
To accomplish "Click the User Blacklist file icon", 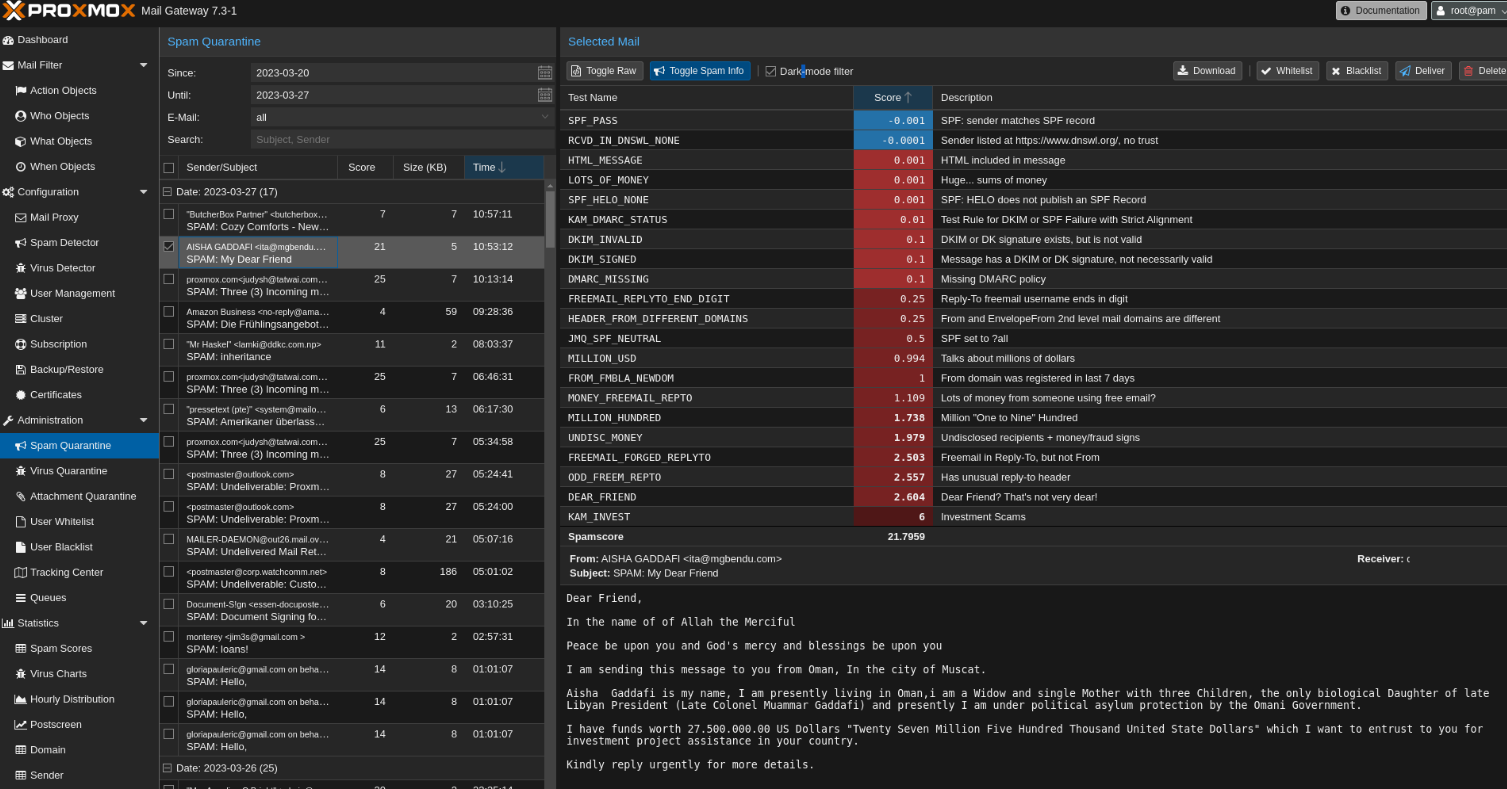I will point(21,547).
